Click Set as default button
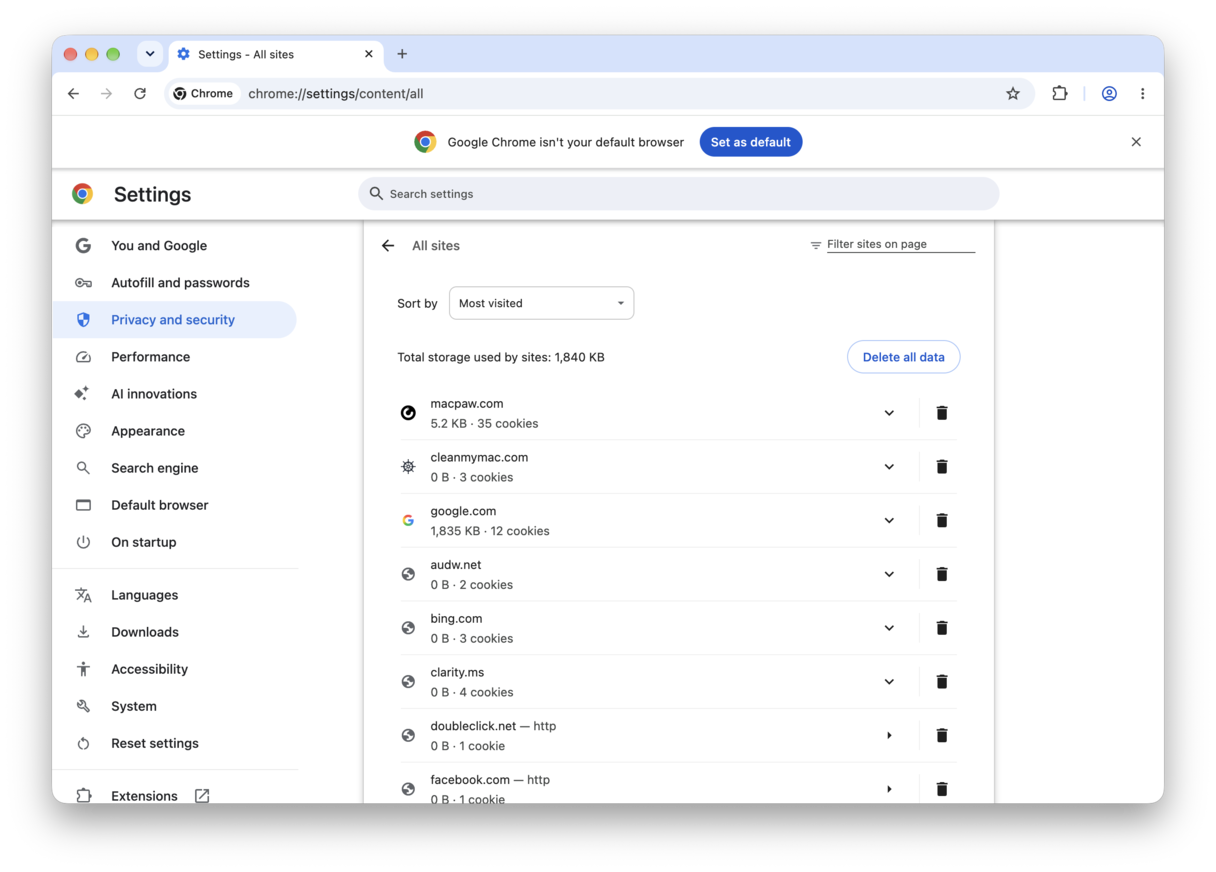Screen dimensions: 1216x872 [750, 142]
